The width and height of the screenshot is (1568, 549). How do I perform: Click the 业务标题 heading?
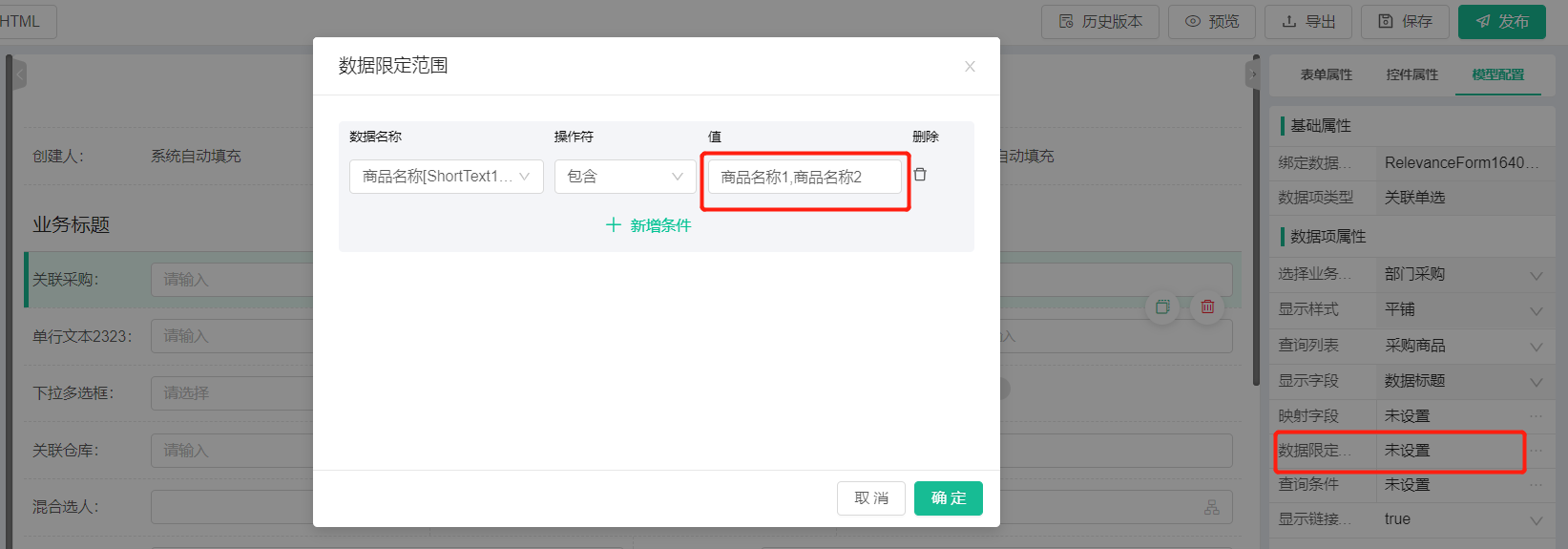coord(72,224)
